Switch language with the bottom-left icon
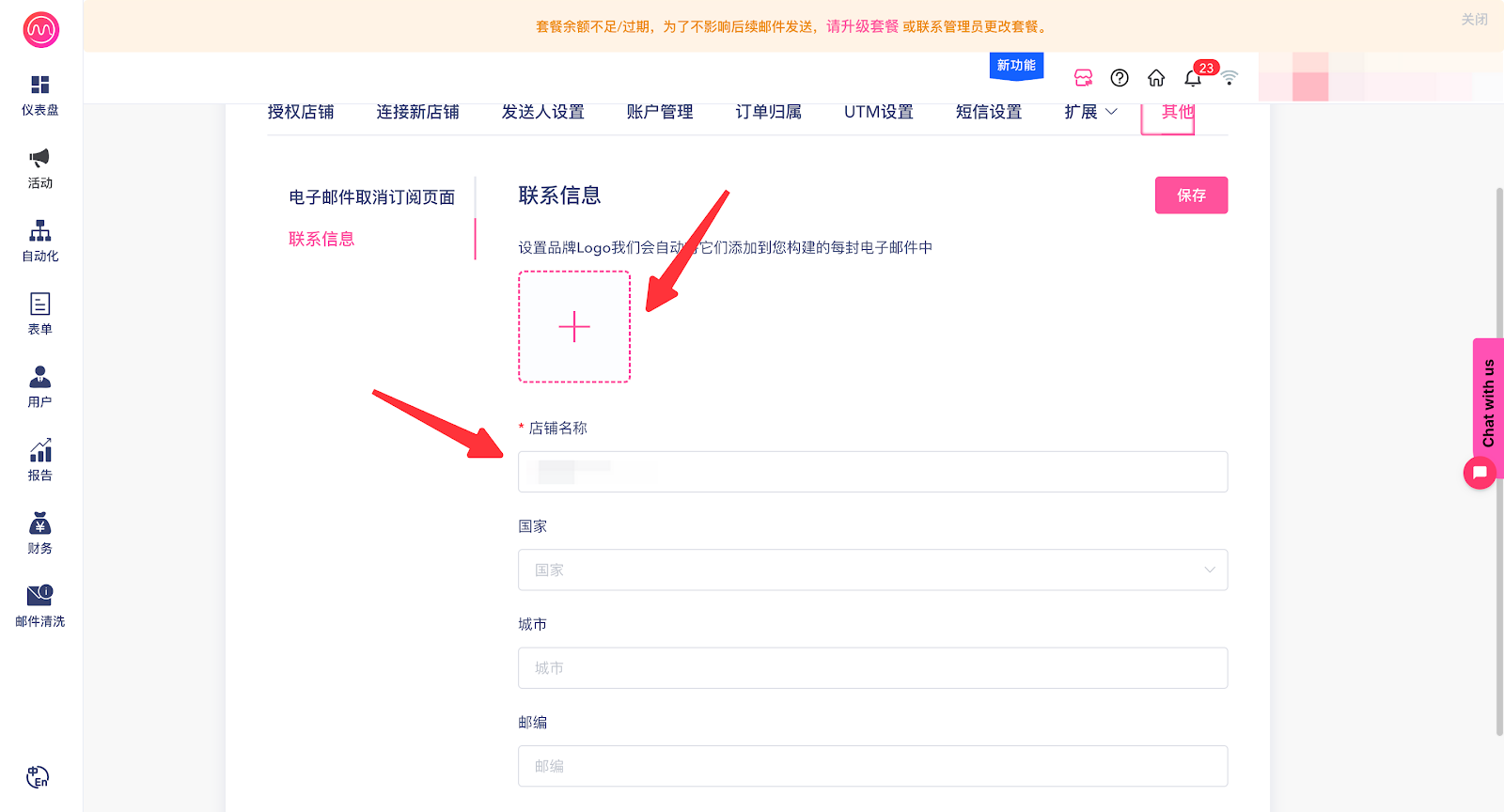This screenshot has height=812, width=1504. click(x=38, y=777)
